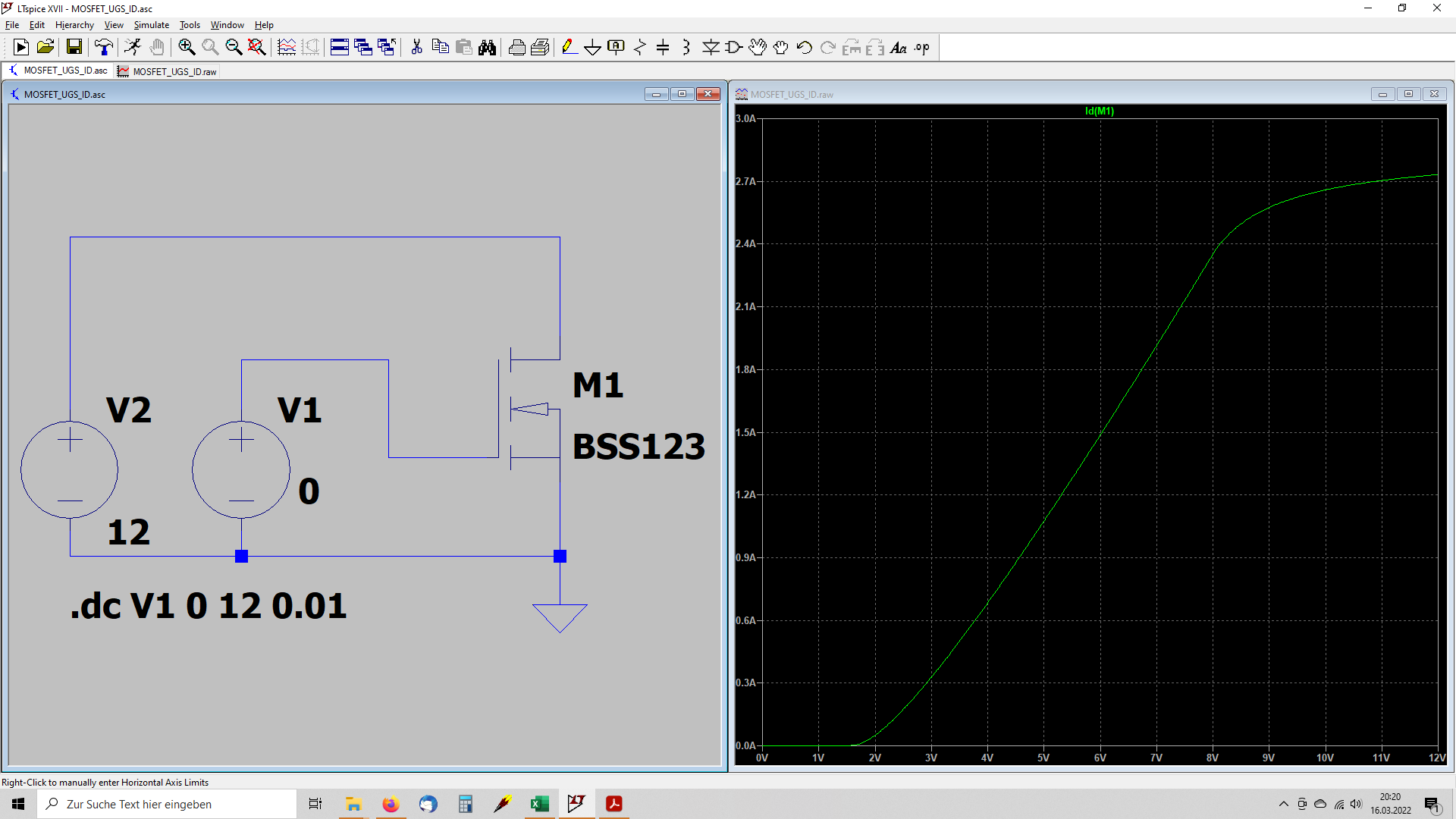
Task: Open the Hierarchy menu
Action: coord(74,25)
